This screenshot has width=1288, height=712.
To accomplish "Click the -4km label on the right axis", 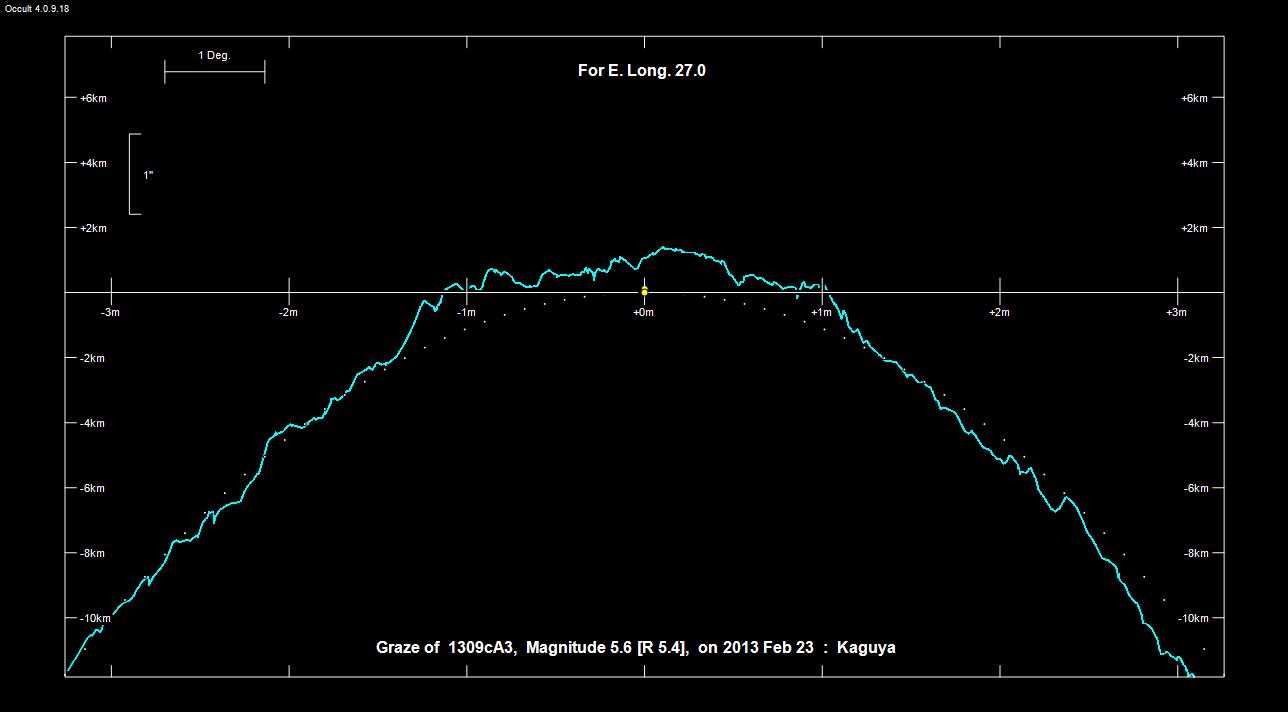I will coord(1195,423).
